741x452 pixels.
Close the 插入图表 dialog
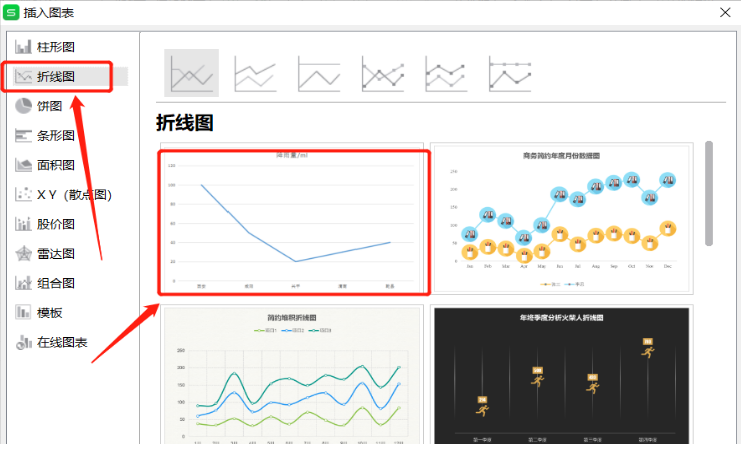tap(725, 12)
